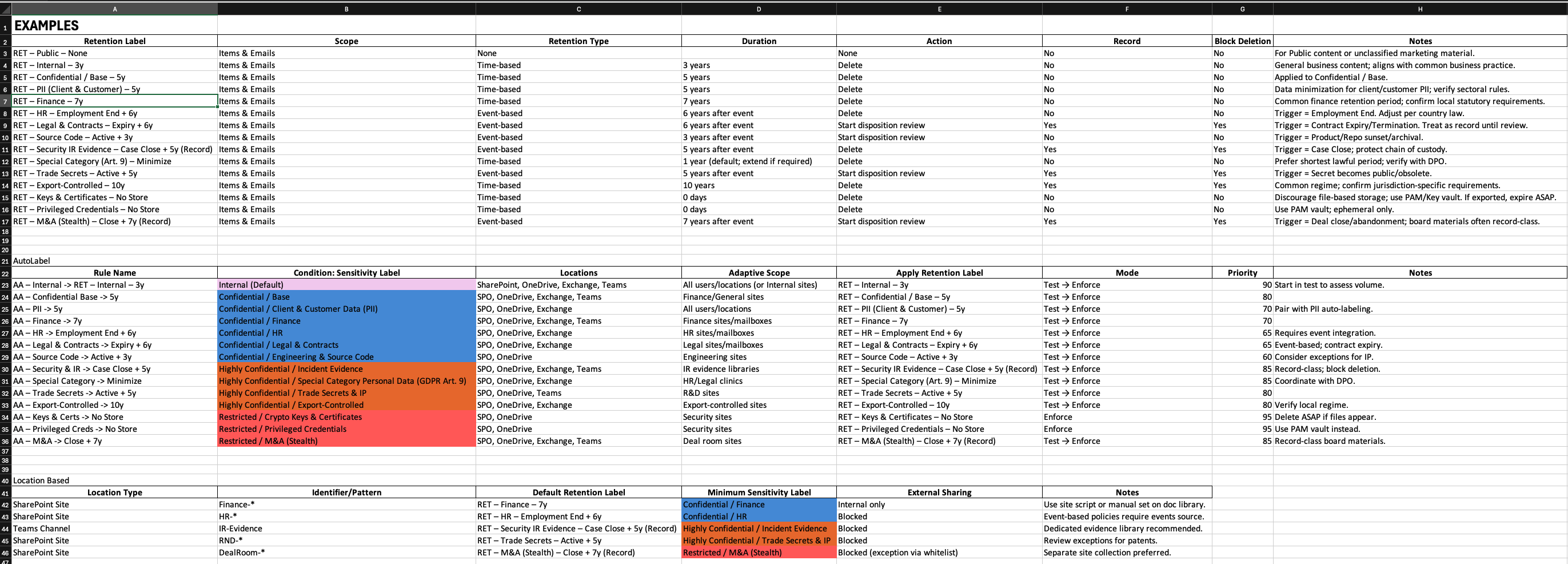Click the column H header
The image size is (1568, 564).
(x=1419, y=9)
